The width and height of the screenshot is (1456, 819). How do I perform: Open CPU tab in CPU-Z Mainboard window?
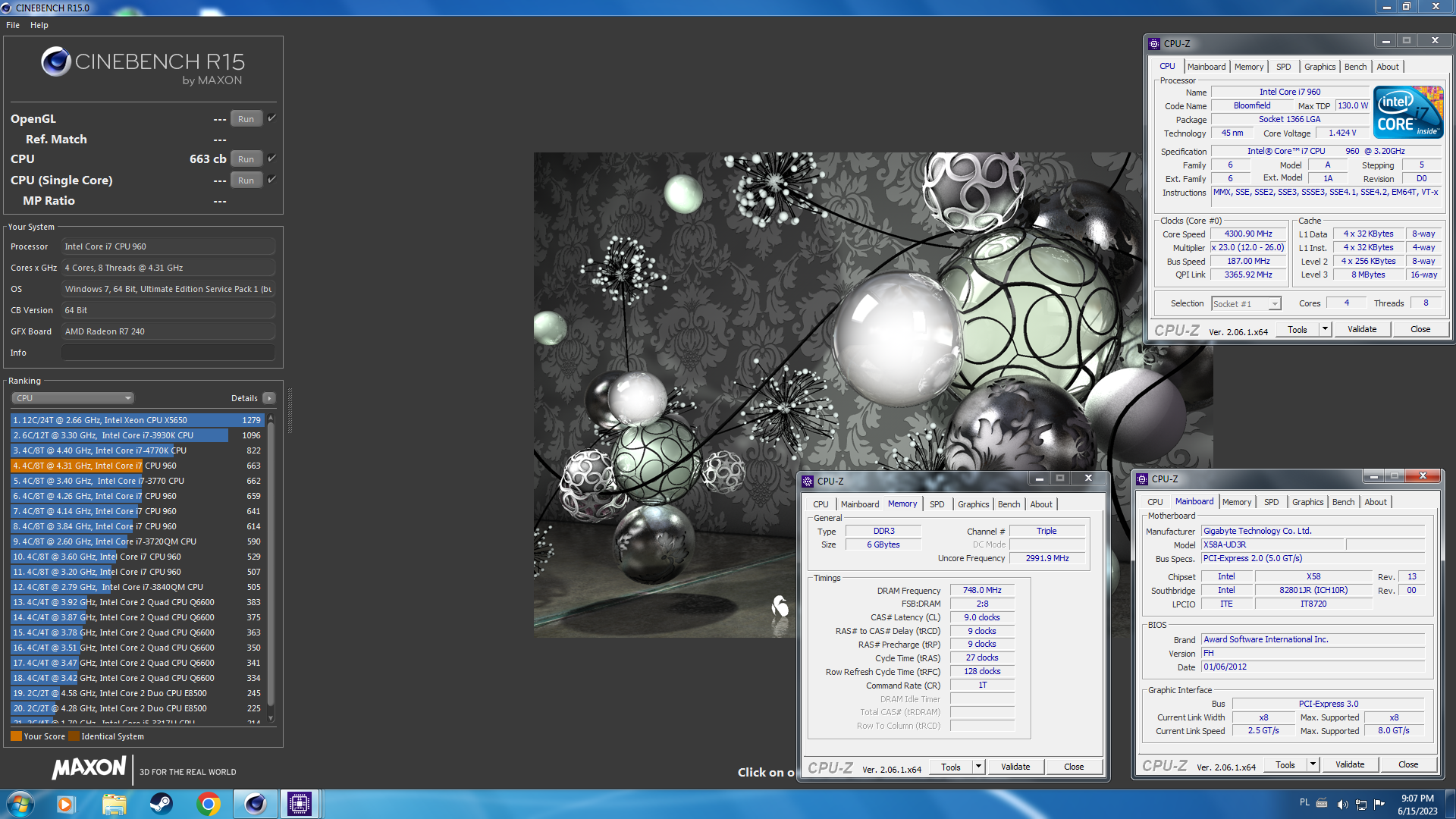1154,502
